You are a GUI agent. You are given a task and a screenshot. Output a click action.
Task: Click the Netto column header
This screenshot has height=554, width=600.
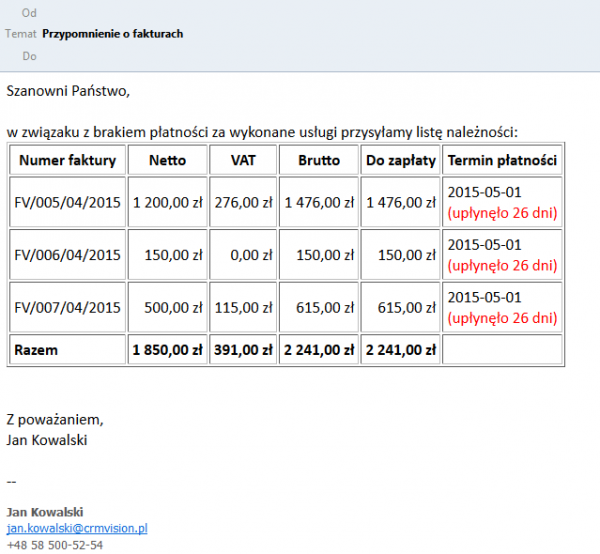[x=167, y=160]
